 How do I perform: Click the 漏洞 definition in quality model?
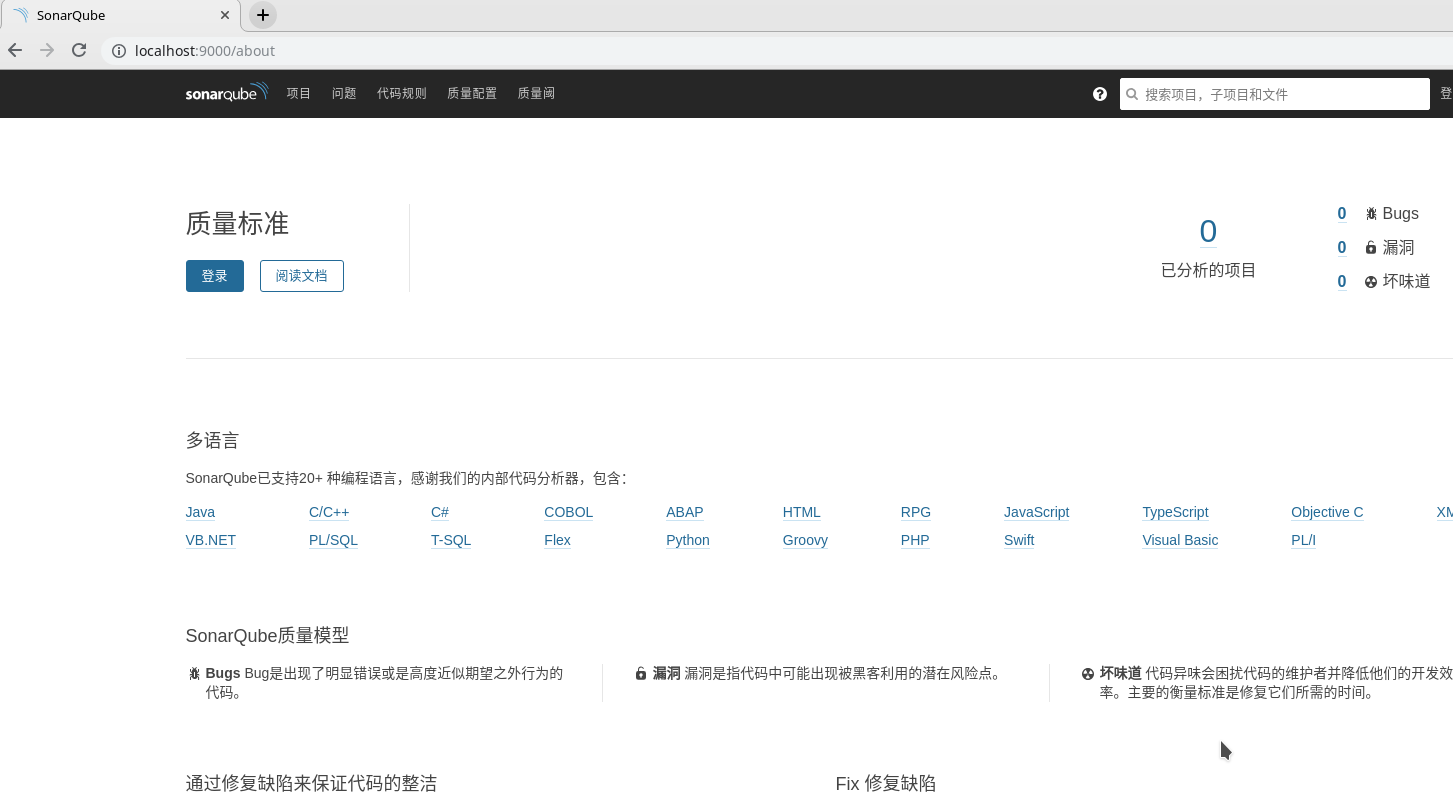tap(827, 674)
